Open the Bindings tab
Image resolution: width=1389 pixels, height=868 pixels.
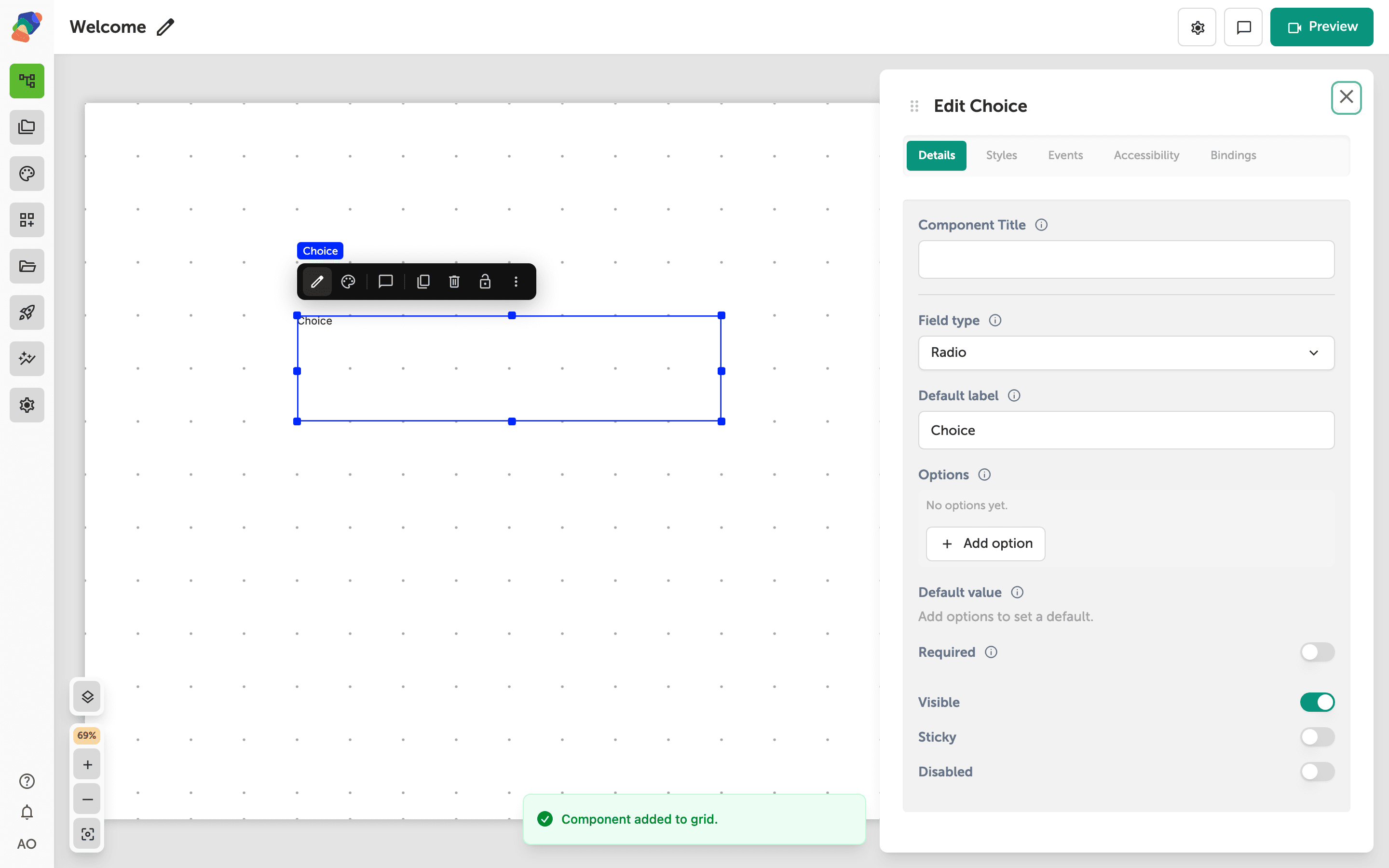tap(1233, 156)
